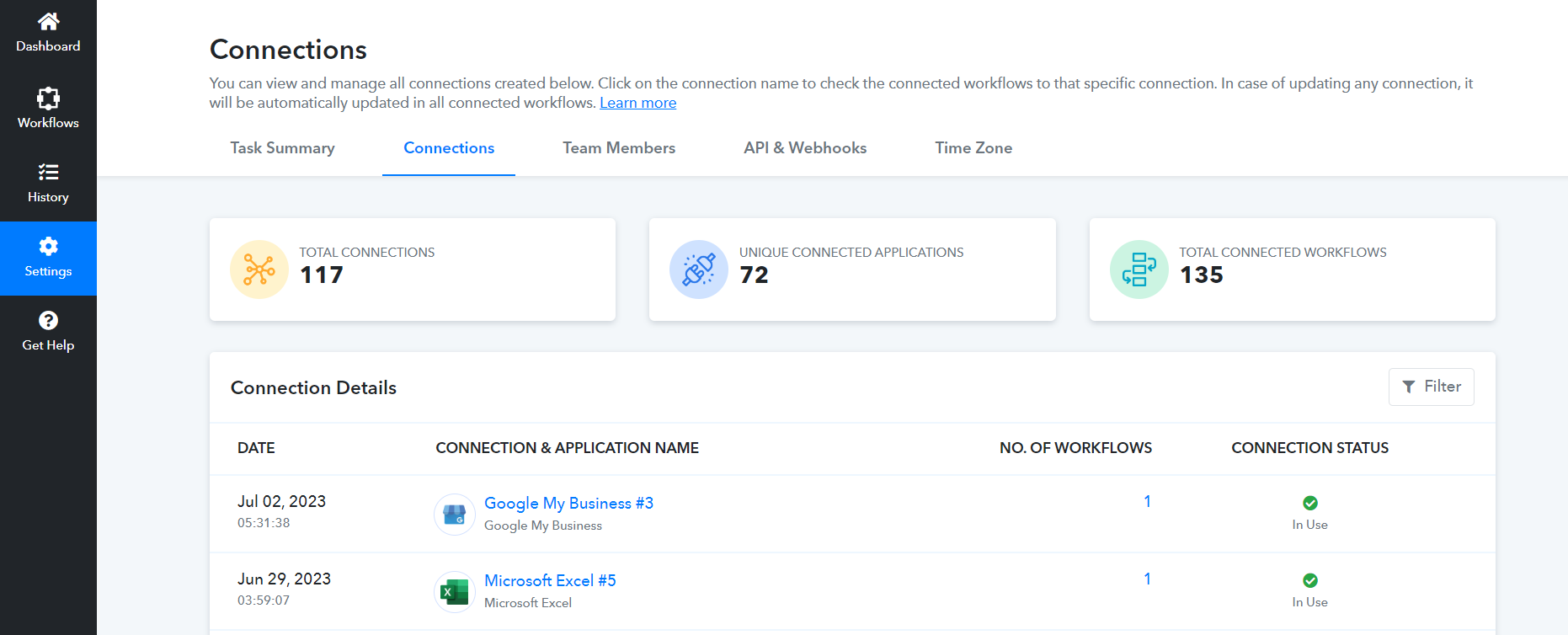This screenshot has height=635, width=1568.
Task: Click the unique connected applications value 72
Action: pyautogui.click(x=754, y=275)
